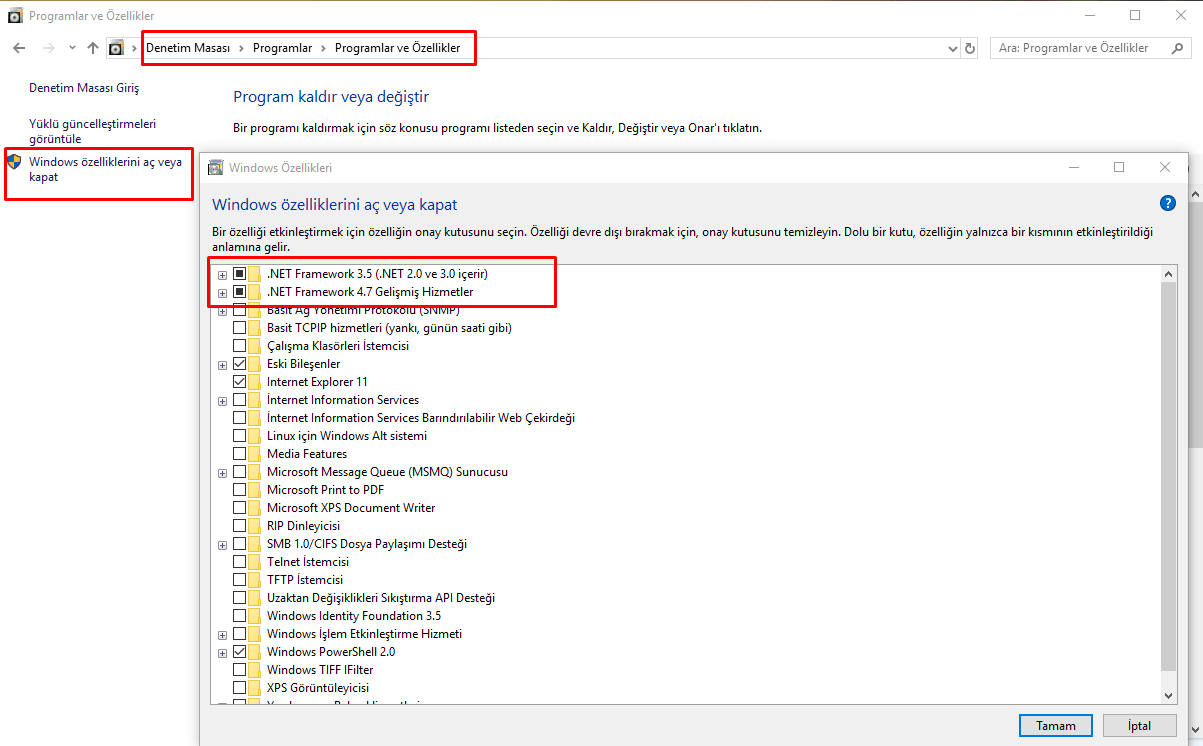
Task: Click the search magnifier icon
Action: tap(1175, 48)
